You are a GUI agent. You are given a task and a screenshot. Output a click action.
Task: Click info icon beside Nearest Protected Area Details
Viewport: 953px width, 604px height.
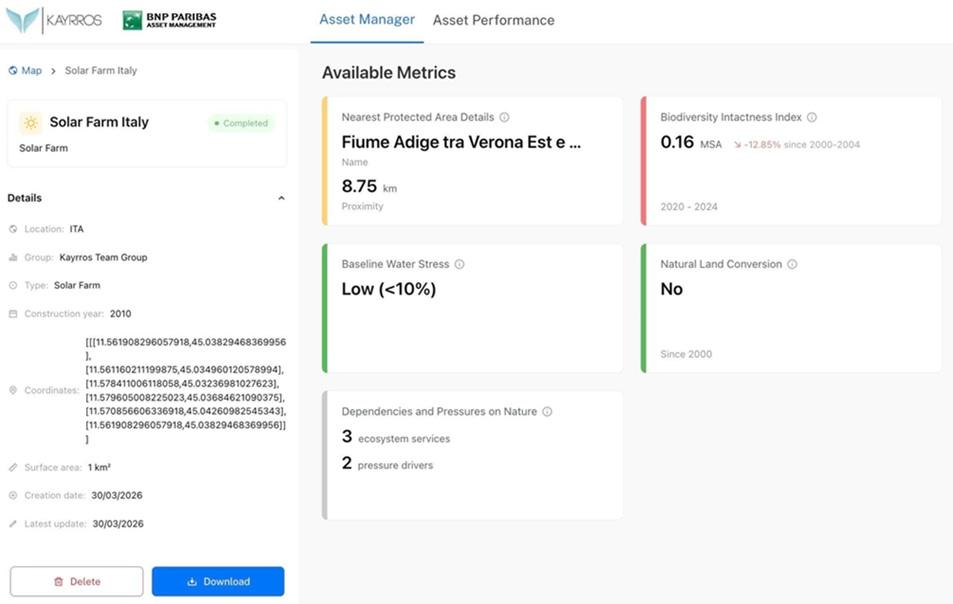coord(504,117)
